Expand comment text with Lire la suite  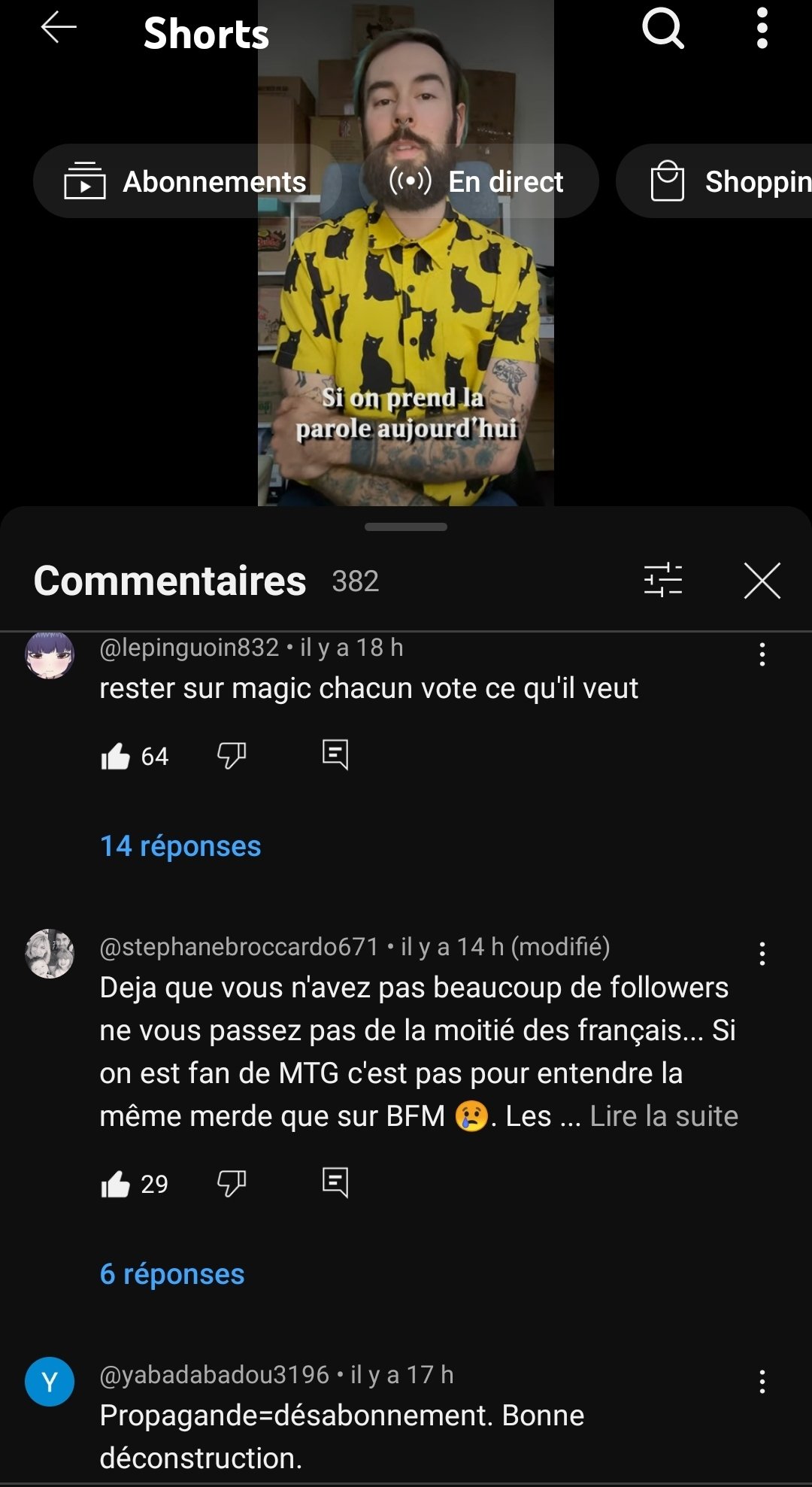pos(664,1116)
